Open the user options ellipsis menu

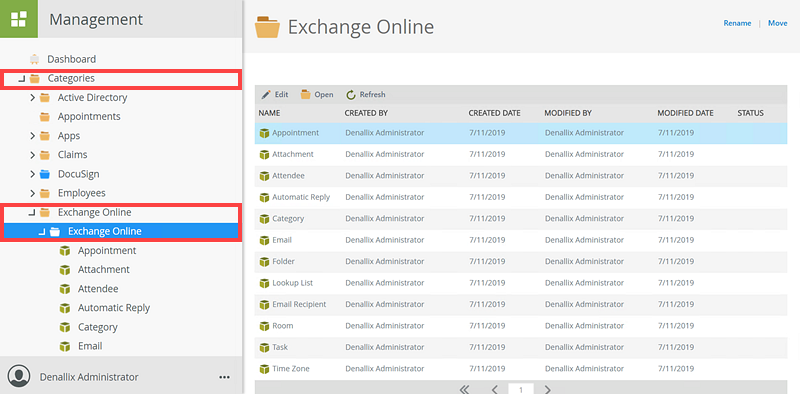pos(224,377)
